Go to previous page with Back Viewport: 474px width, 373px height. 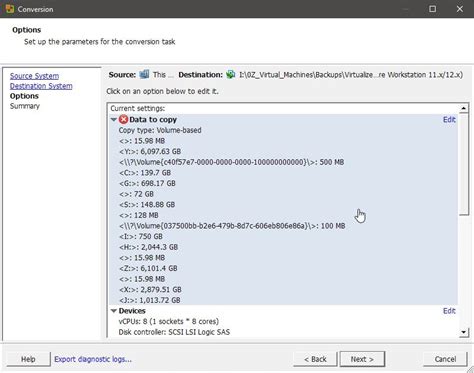click(x=315, y=359)
